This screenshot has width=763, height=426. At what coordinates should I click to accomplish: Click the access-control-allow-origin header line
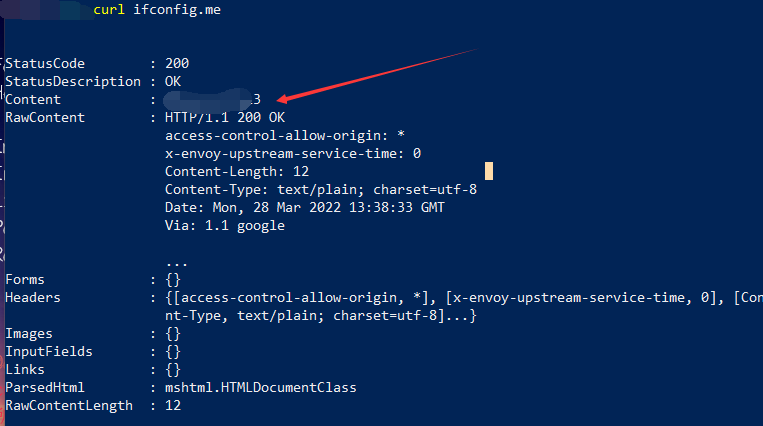pos(285,135)
